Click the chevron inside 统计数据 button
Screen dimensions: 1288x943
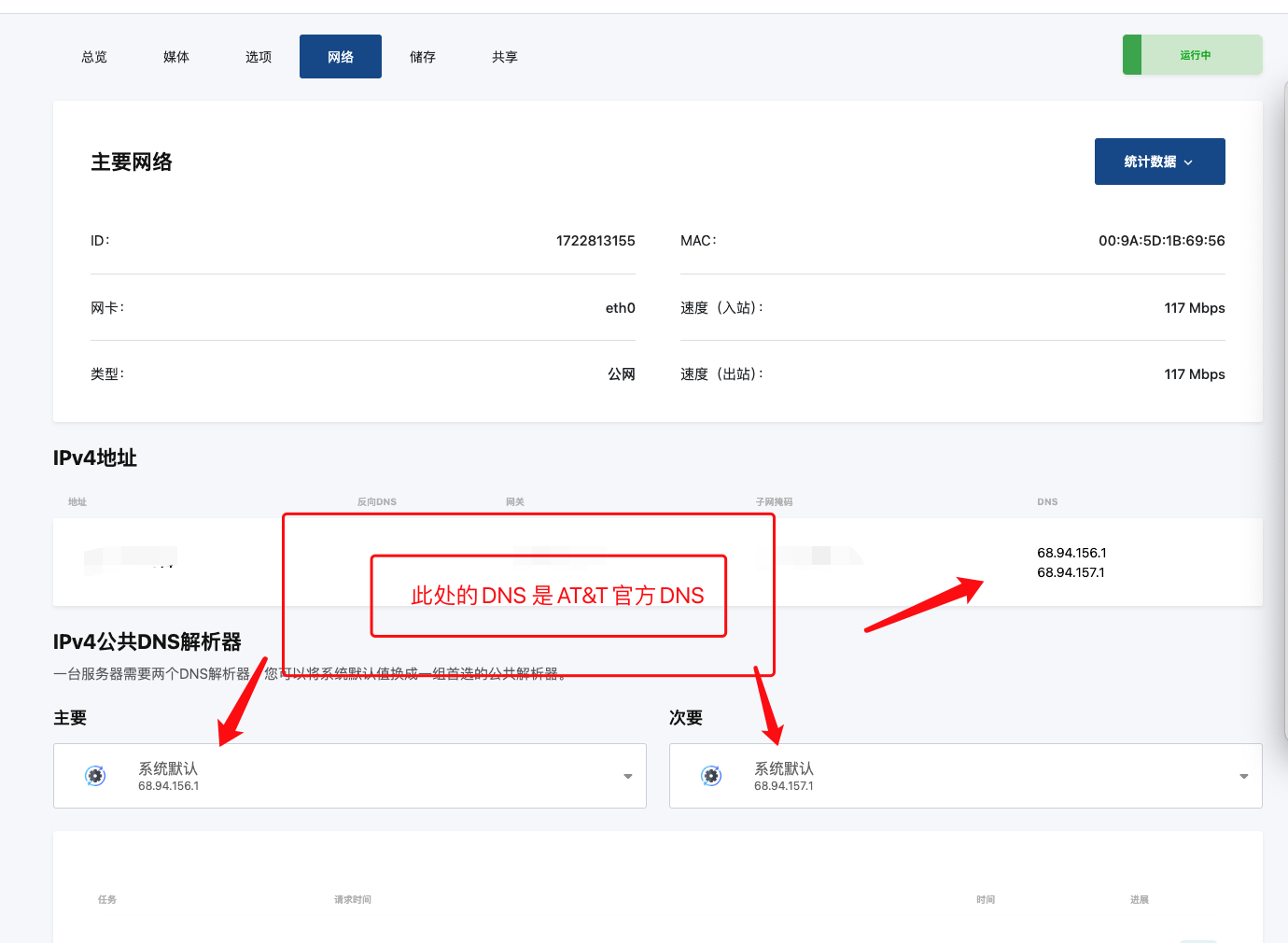point(1188,162)
